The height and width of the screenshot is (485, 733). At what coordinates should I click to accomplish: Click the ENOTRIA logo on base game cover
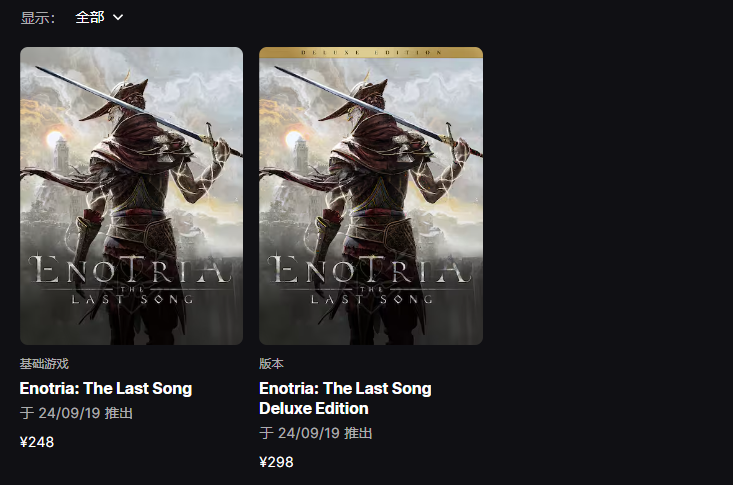(x=131, y=271)
